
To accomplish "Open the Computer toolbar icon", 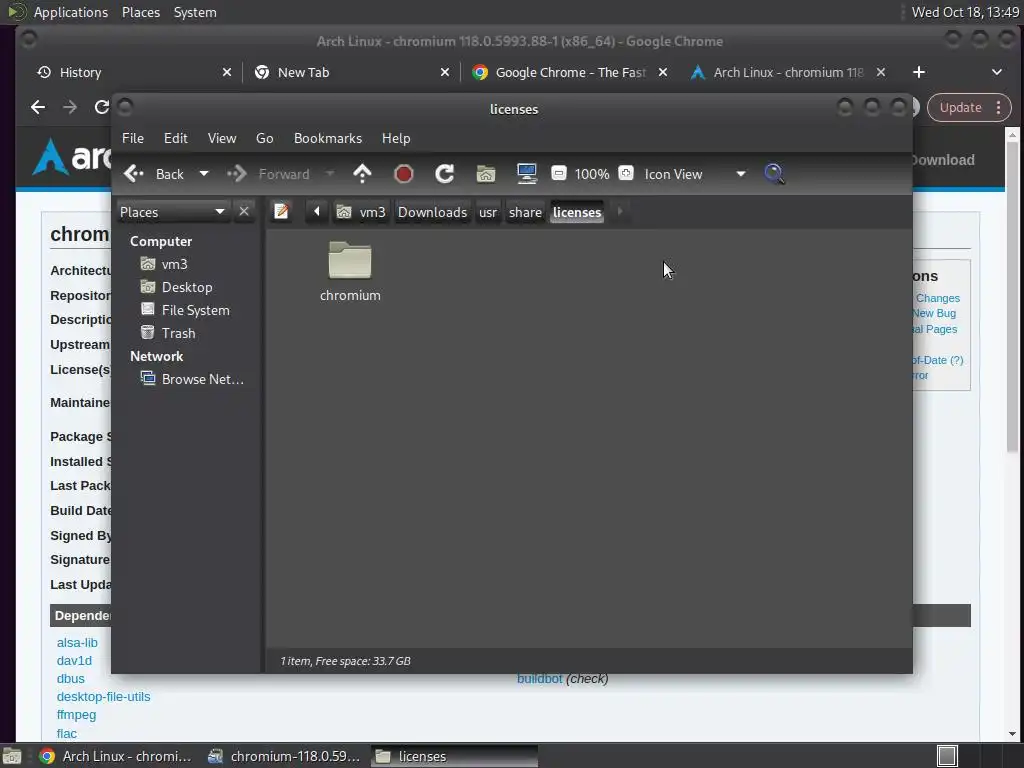I will [x=526, y=174].
